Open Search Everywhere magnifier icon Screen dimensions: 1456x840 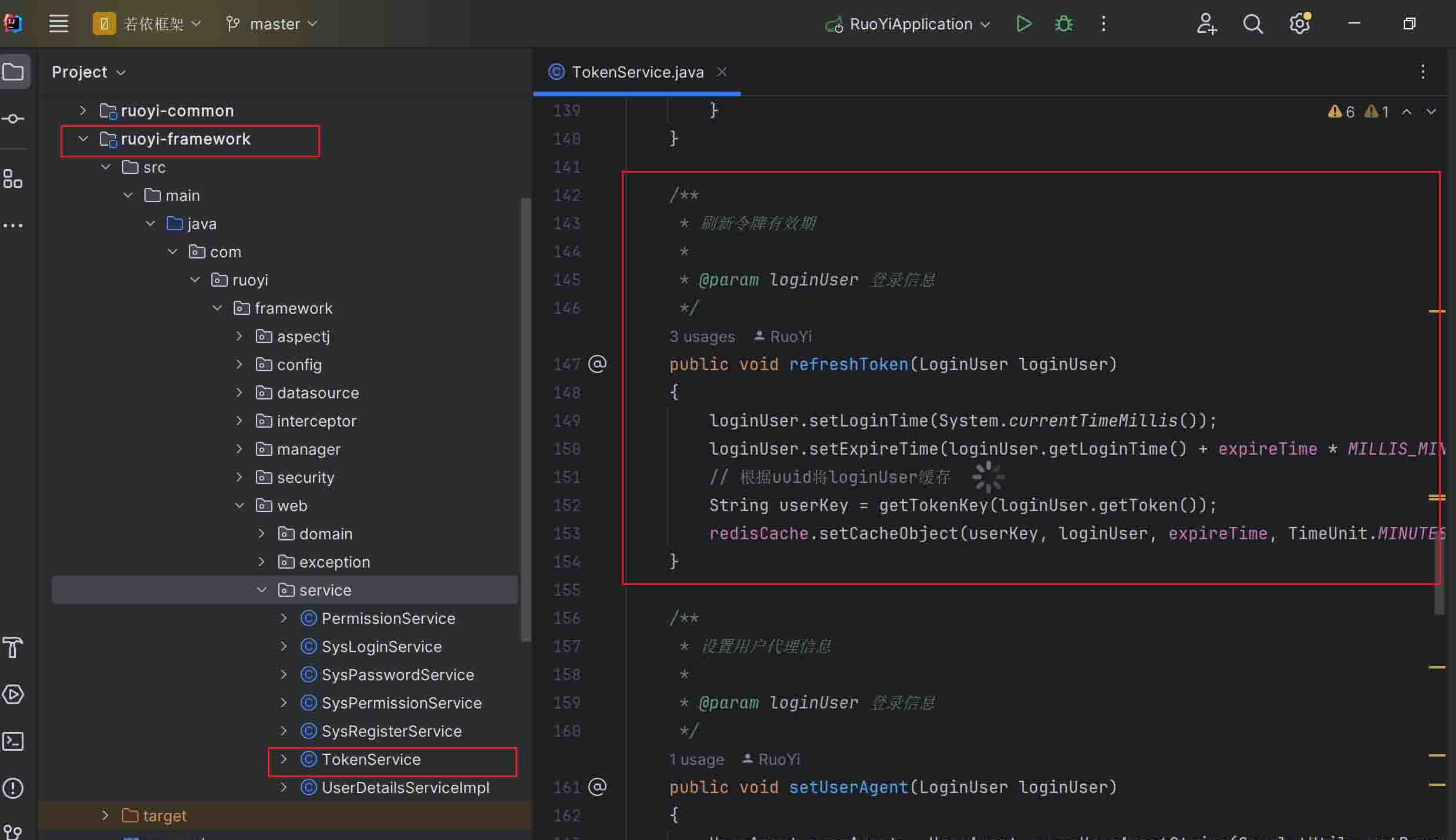coord(1252,23)
